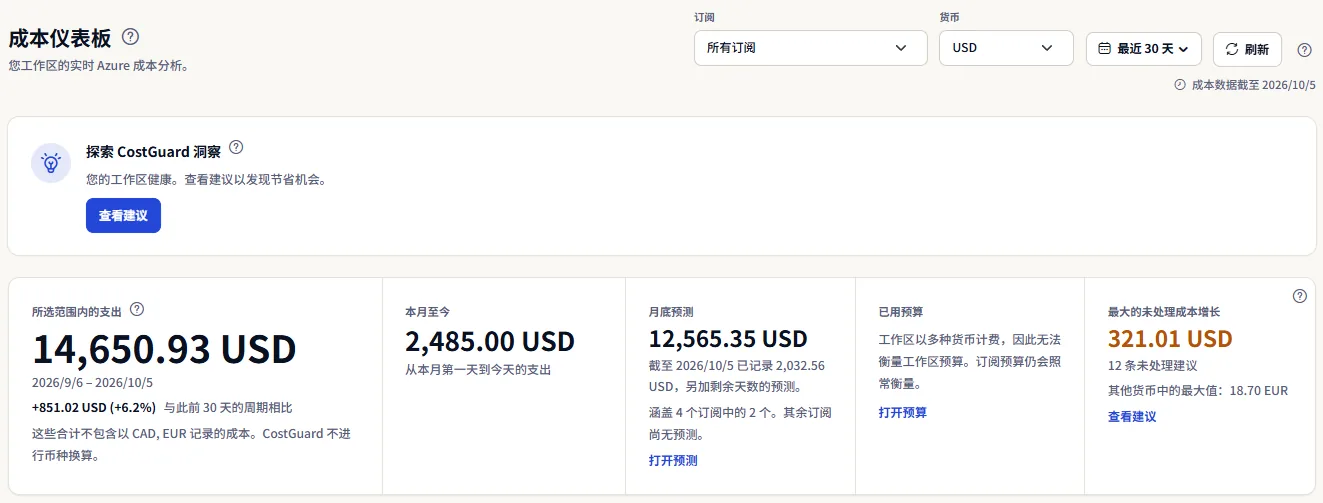
Task: Click the clock icon beside 成本数据截至 text
Action: [1180, 85]
